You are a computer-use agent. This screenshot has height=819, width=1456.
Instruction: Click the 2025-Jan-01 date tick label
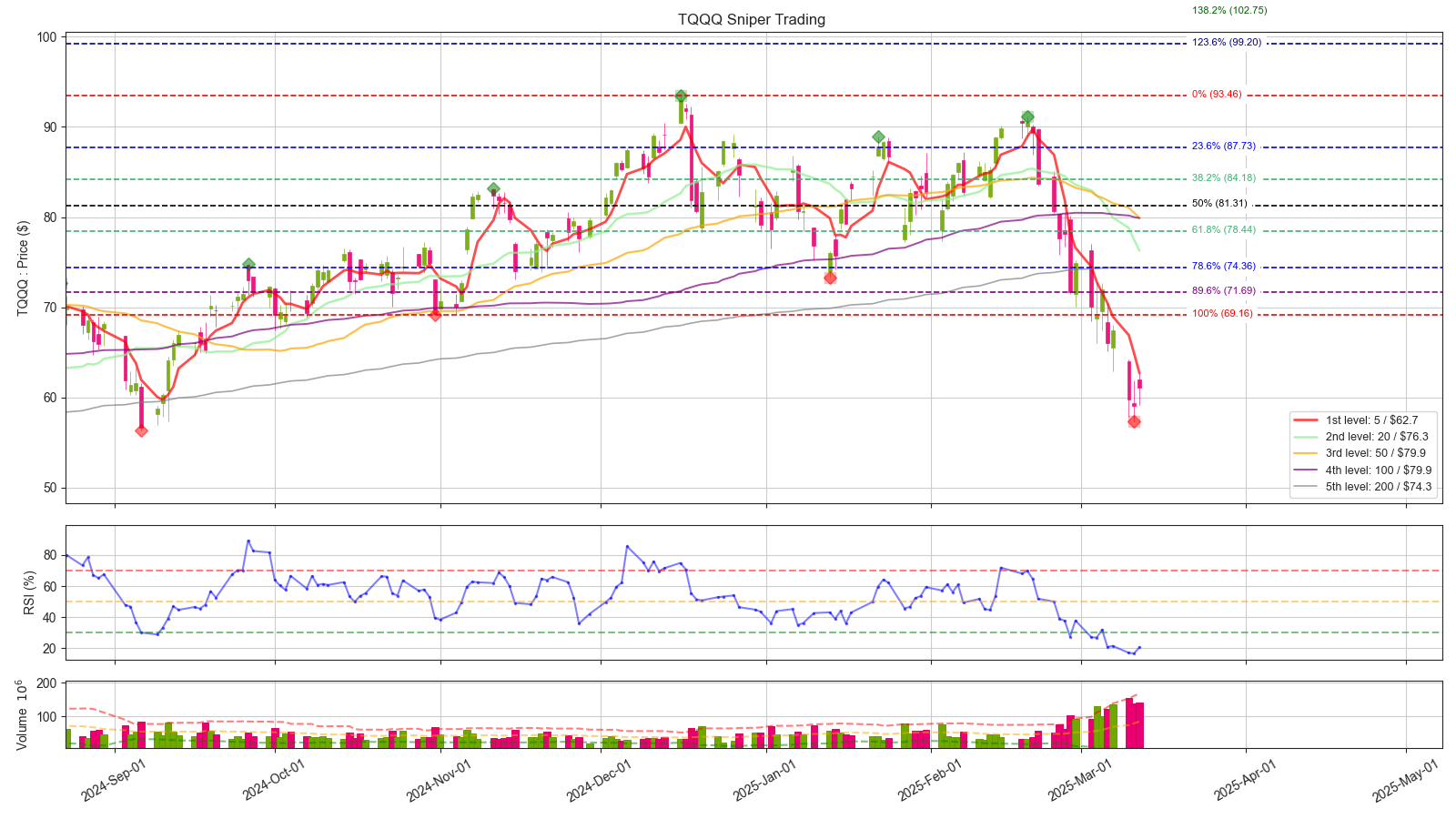tap(765, 781)
